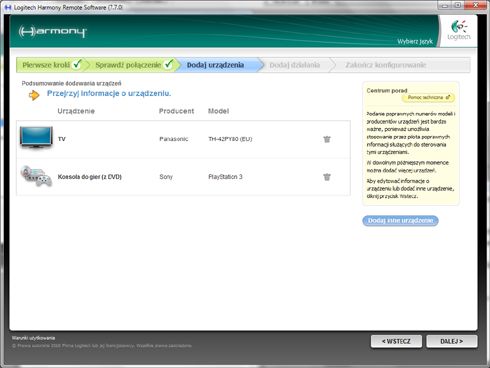Select the Zakończ konfigurowanie step

pos(386,65)
